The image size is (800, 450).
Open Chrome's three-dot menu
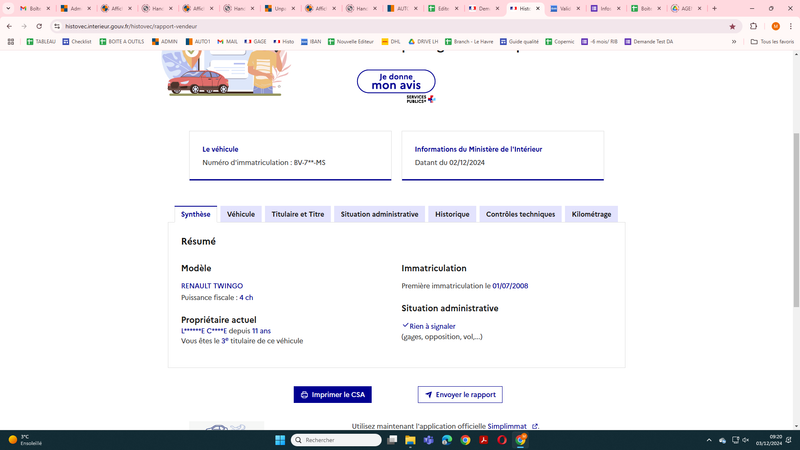click(x=791, y=26)
